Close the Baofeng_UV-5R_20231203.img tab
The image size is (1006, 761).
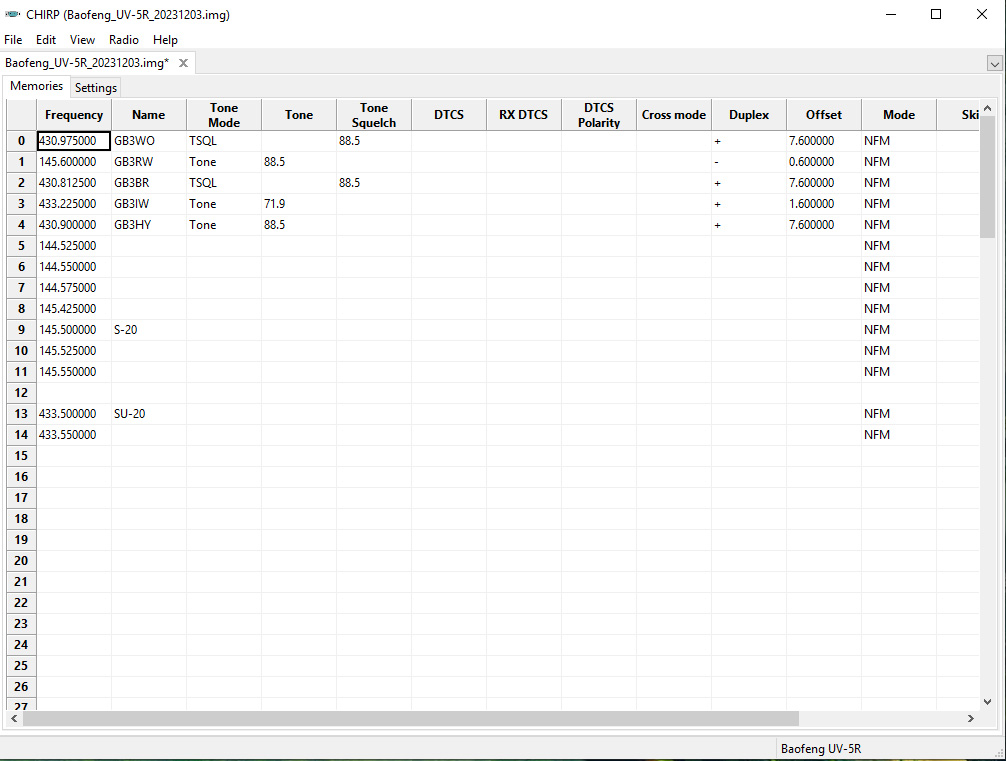click(x=183, y=63)
